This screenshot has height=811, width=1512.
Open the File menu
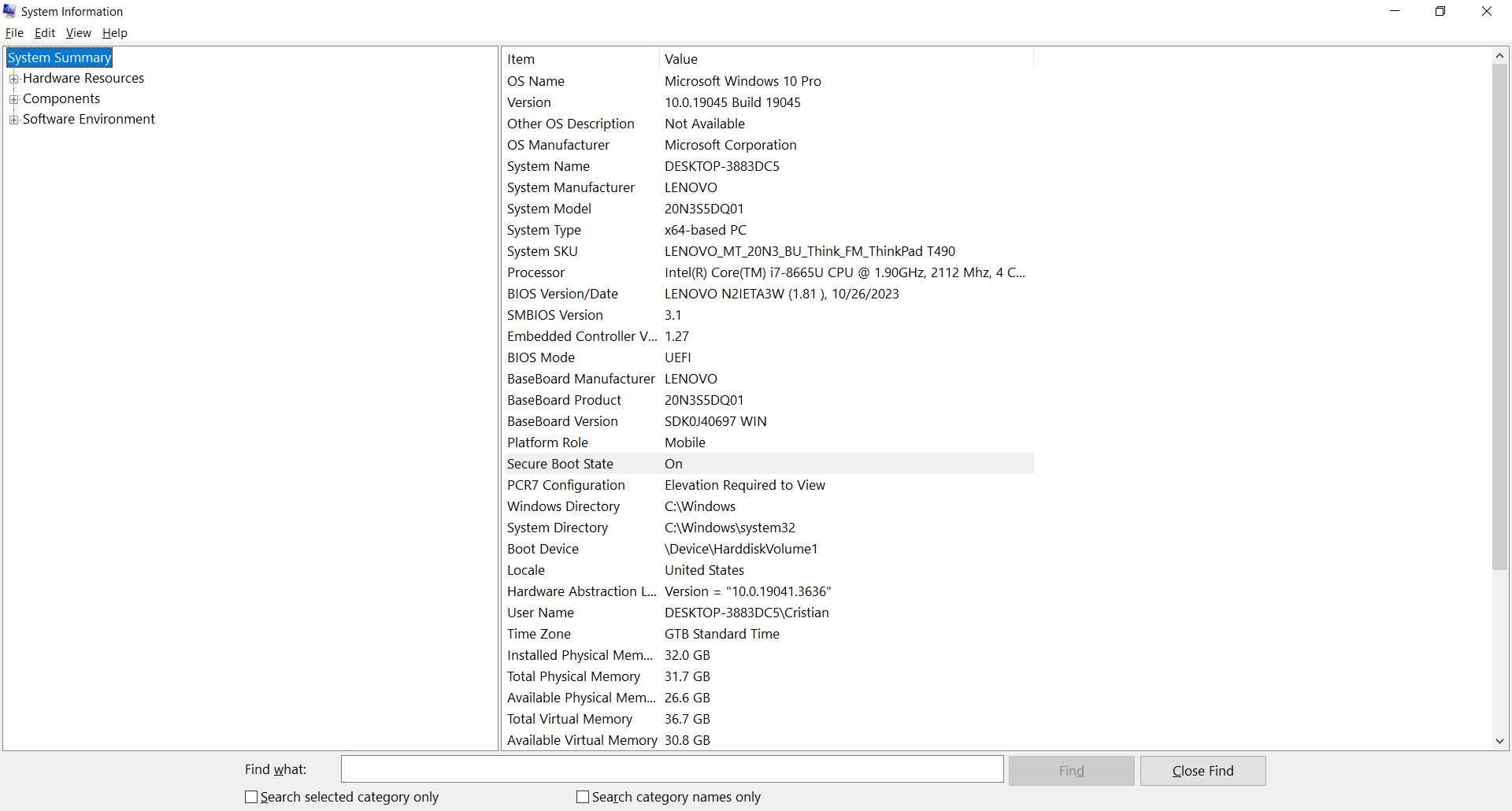(14, 33)
